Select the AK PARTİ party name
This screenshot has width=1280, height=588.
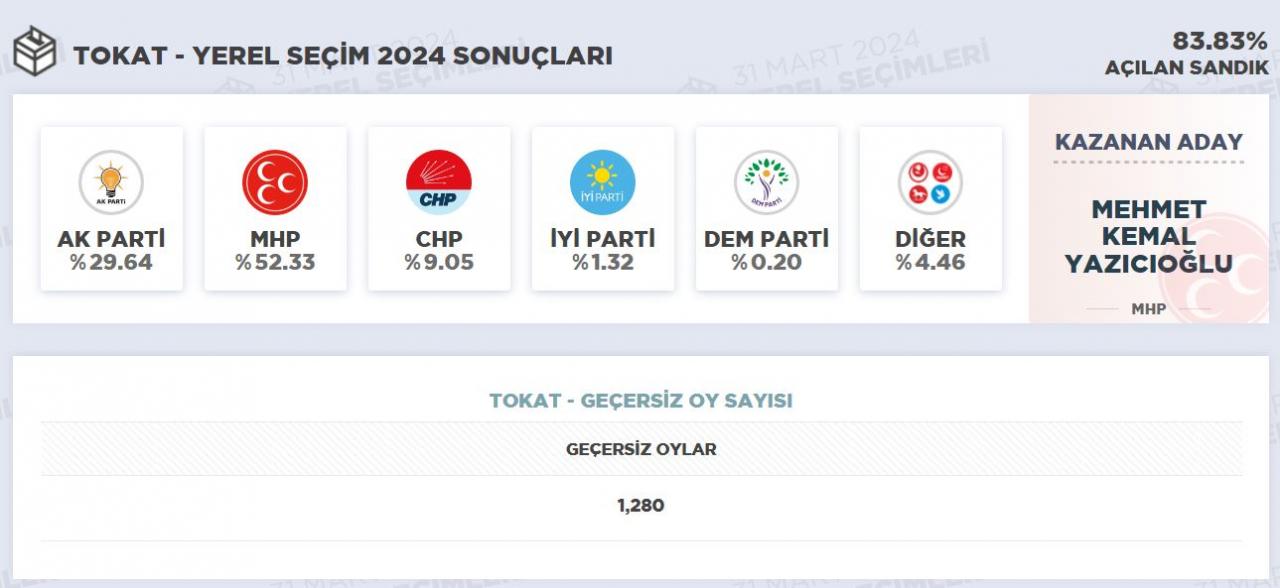[111, 240]
